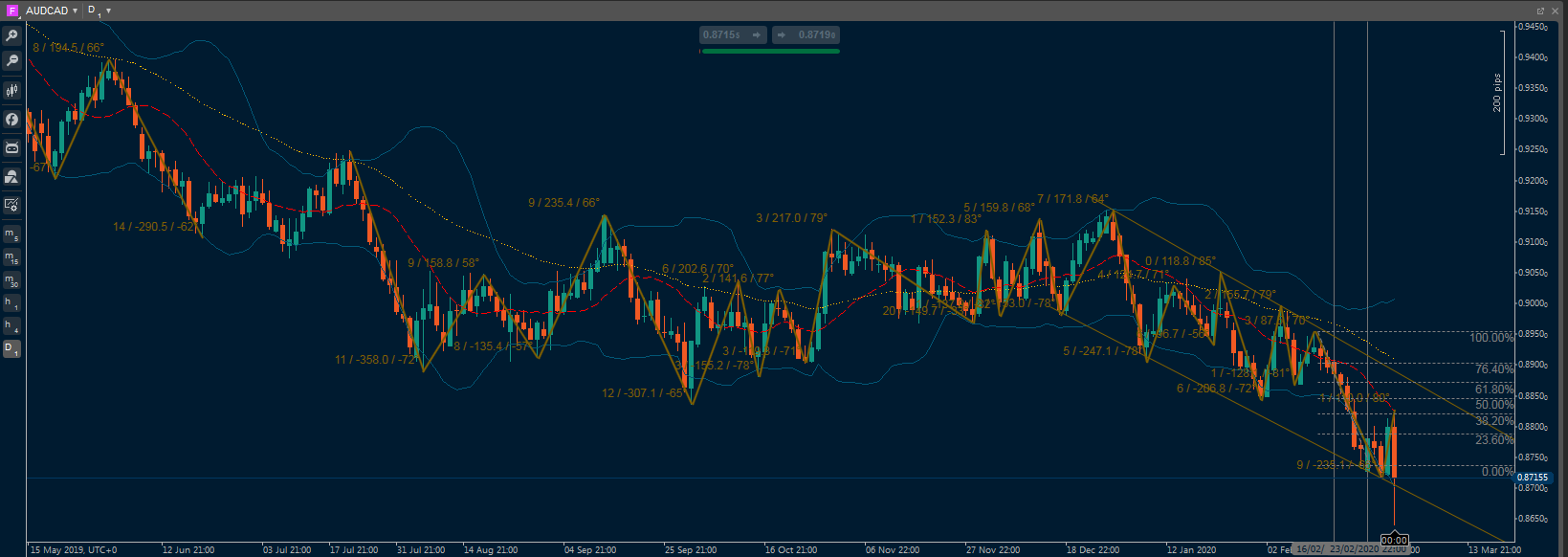The width and height of the screenshot is (1568, 557).
Task: Click the '14 / -290.5 / -62' swing label
Action: [x=154, y=227]
